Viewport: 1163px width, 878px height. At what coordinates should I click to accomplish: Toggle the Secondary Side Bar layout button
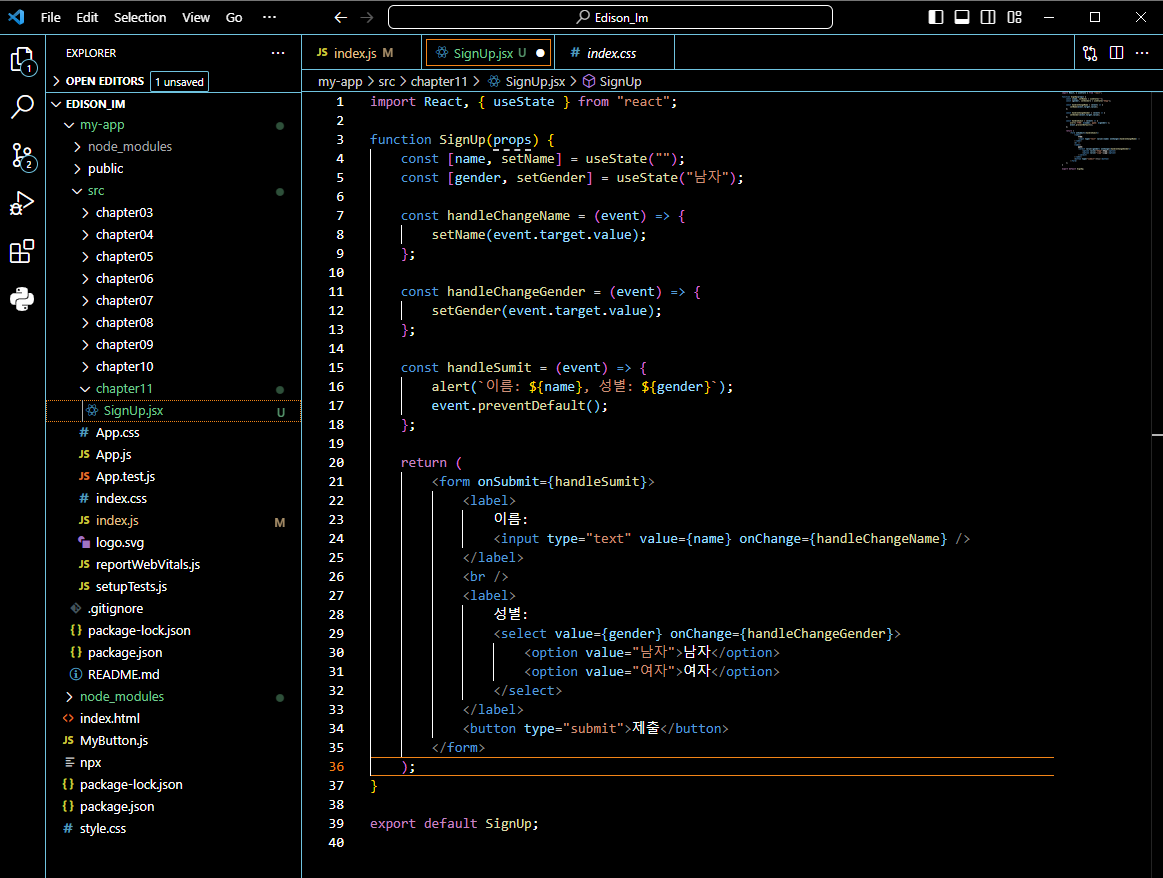tap(988, 17)
